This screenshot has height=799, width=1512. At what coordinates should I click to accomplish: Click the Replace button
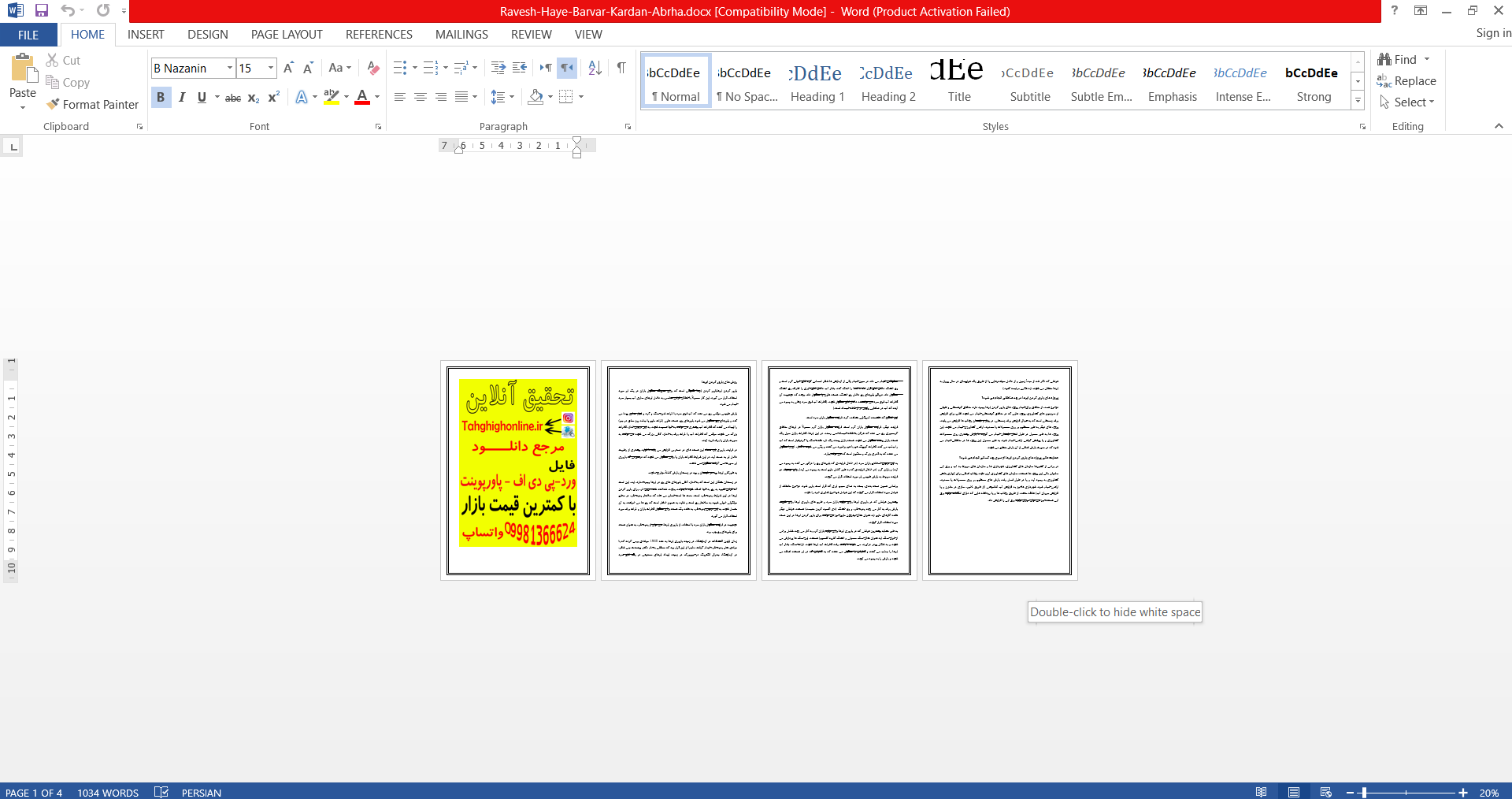pyautogui.click(x=1406, y=81)
